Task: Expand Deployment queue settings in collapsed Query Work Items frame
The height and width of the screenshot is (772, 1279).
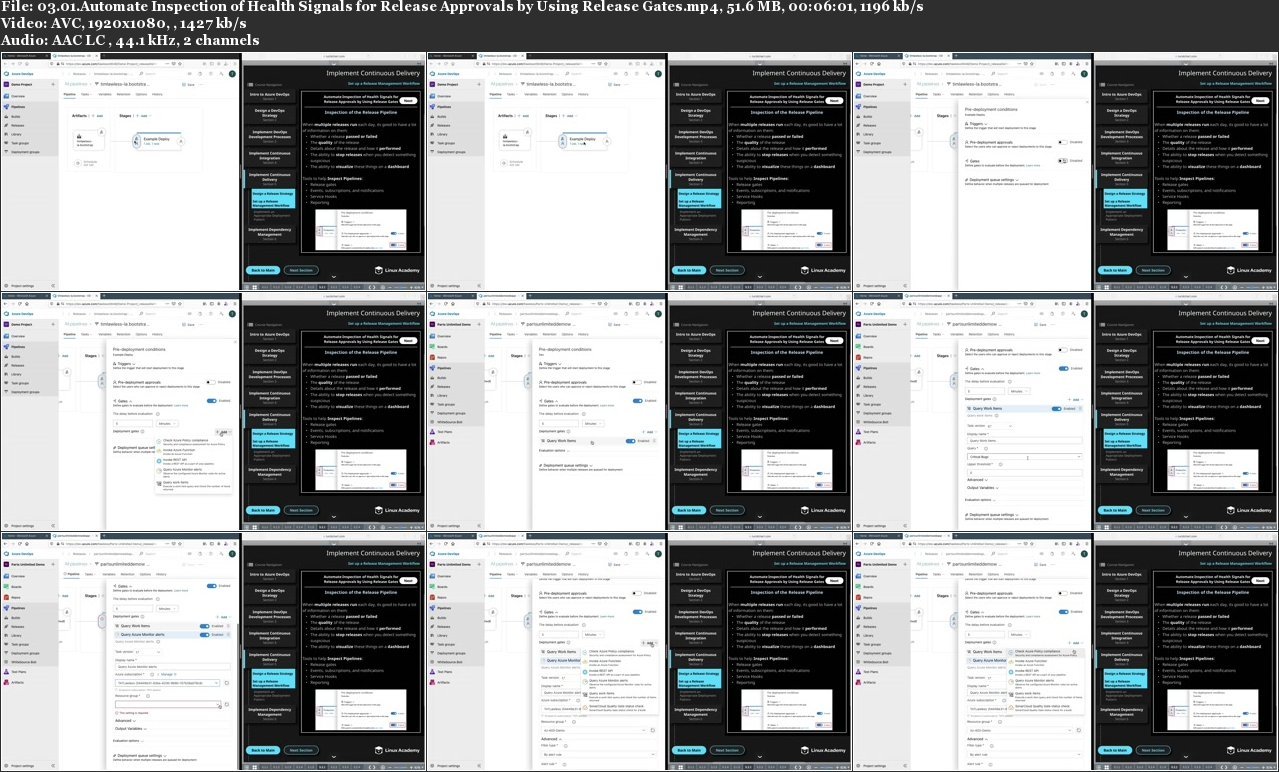Action: point(566,465)
